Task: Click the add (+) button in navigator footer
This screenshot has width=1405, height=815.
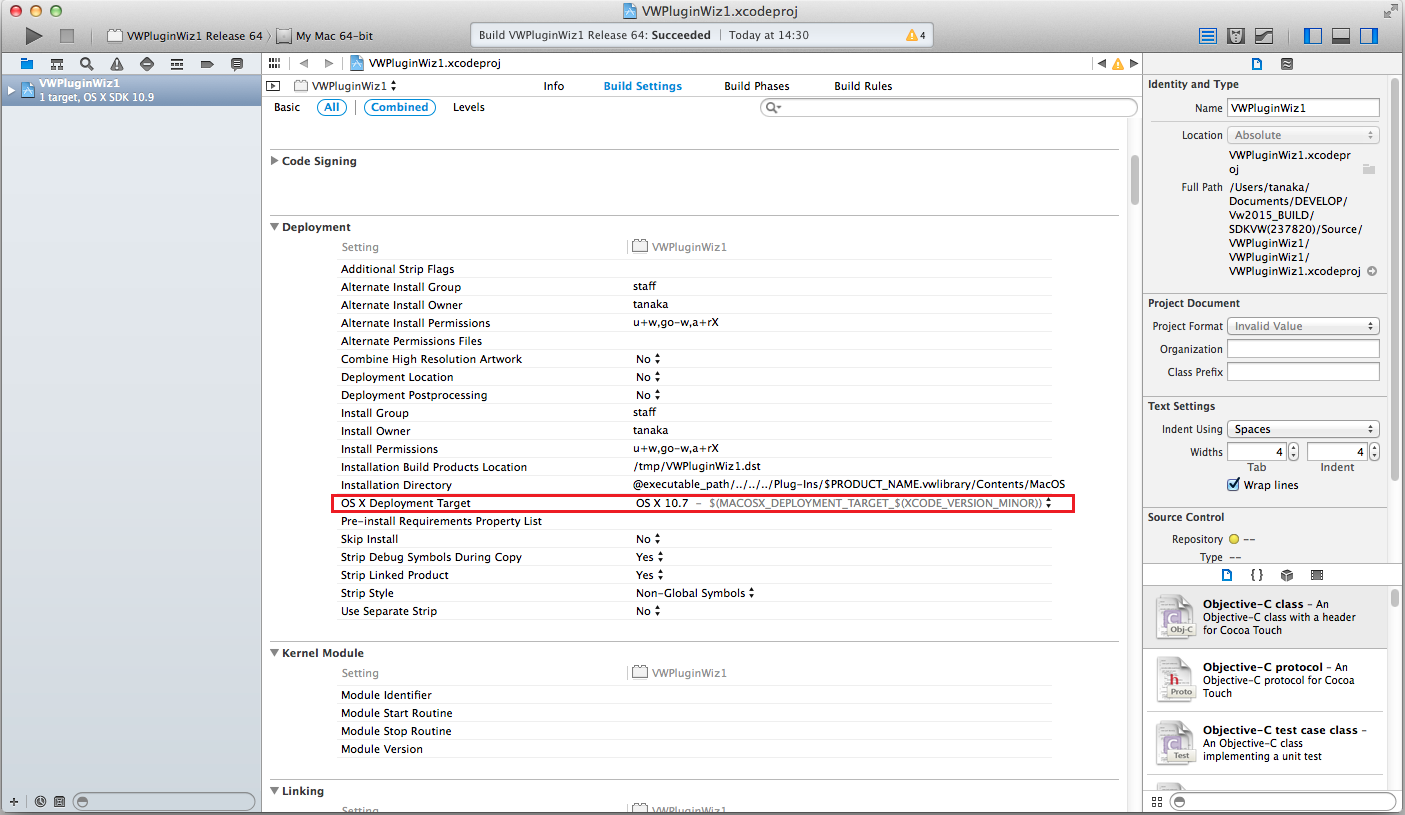Action: [14, 801]
